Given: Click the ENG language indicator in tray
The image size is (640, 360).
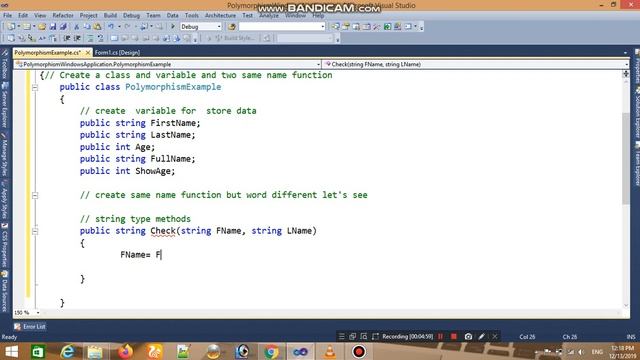Looking at the screenshot, I should [597, 352].
